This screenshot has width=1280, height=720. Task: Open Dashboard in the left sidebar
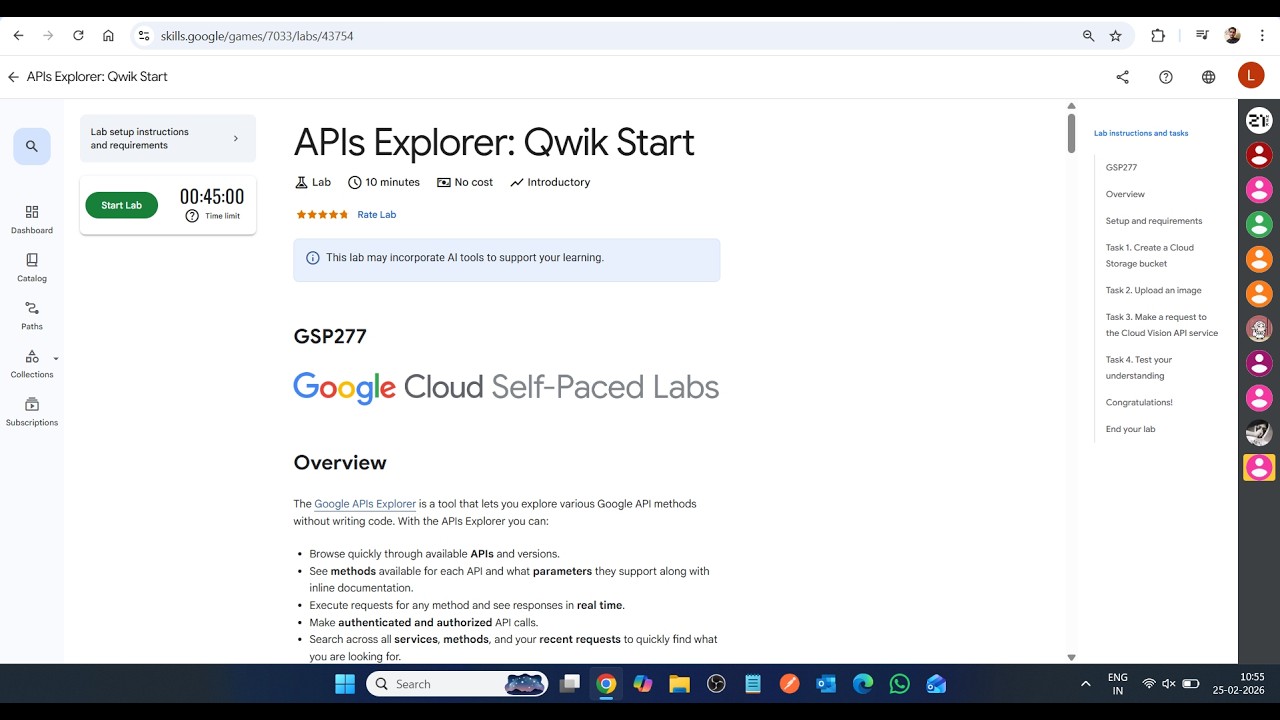[32, 220]
